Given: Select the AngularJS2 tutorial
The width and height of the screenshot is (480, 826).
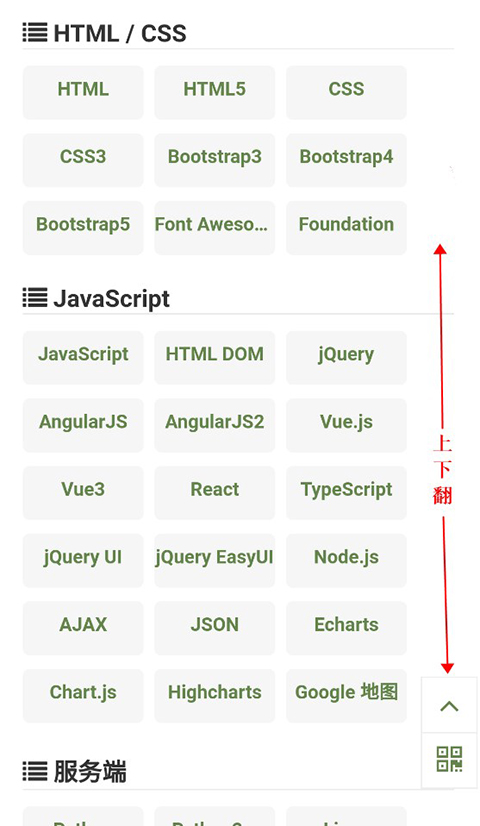Looking at the screenshot, I should 214,425.
